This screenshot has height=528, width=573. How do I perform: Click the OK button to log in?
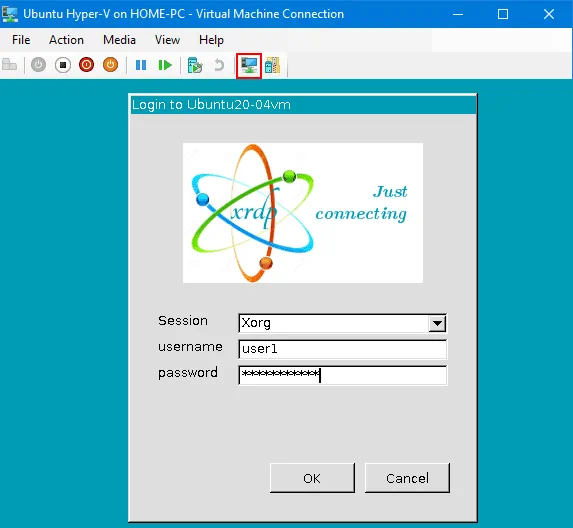tap(312, 478)
